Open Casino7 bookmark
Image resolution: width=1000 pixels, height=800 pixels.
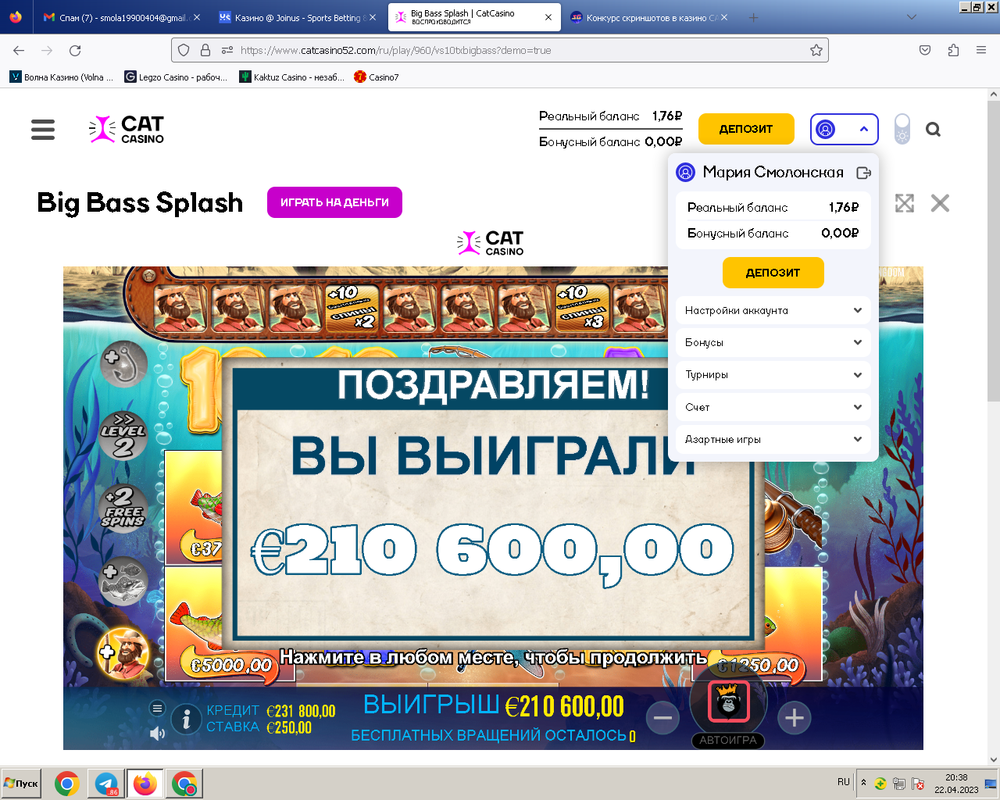[376, 77]
